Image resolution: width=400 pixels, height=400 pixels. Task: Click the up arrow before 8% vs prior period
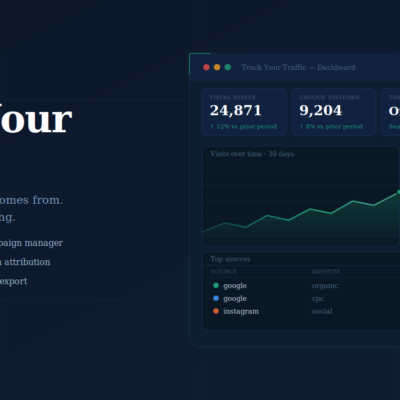301,126
